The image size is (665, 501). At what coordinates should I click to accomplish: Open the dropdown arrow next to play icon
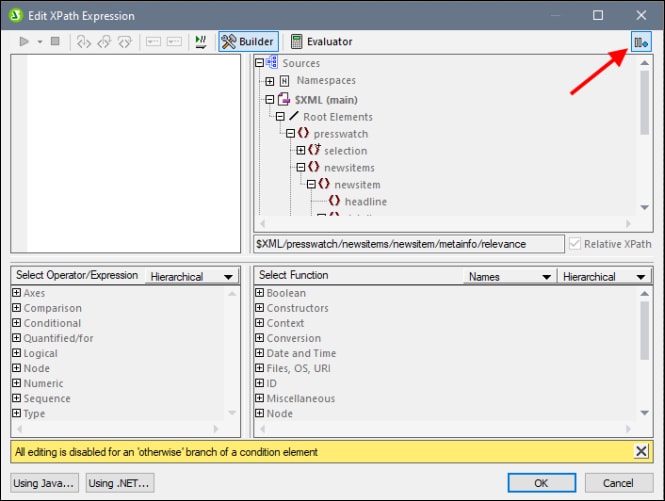pos(40,42)
